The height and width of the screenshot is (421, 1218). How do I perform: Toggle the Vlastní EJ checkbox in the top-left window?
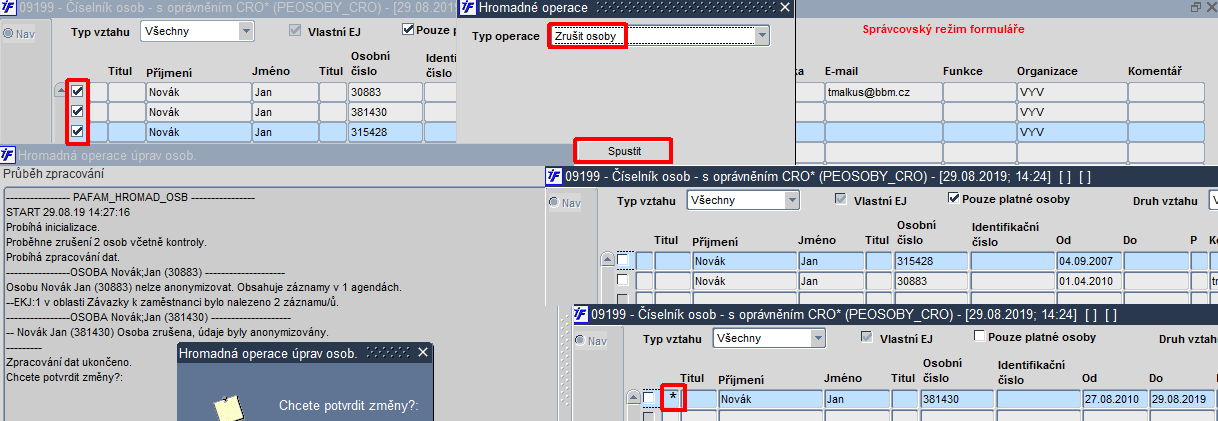point(295,30)
